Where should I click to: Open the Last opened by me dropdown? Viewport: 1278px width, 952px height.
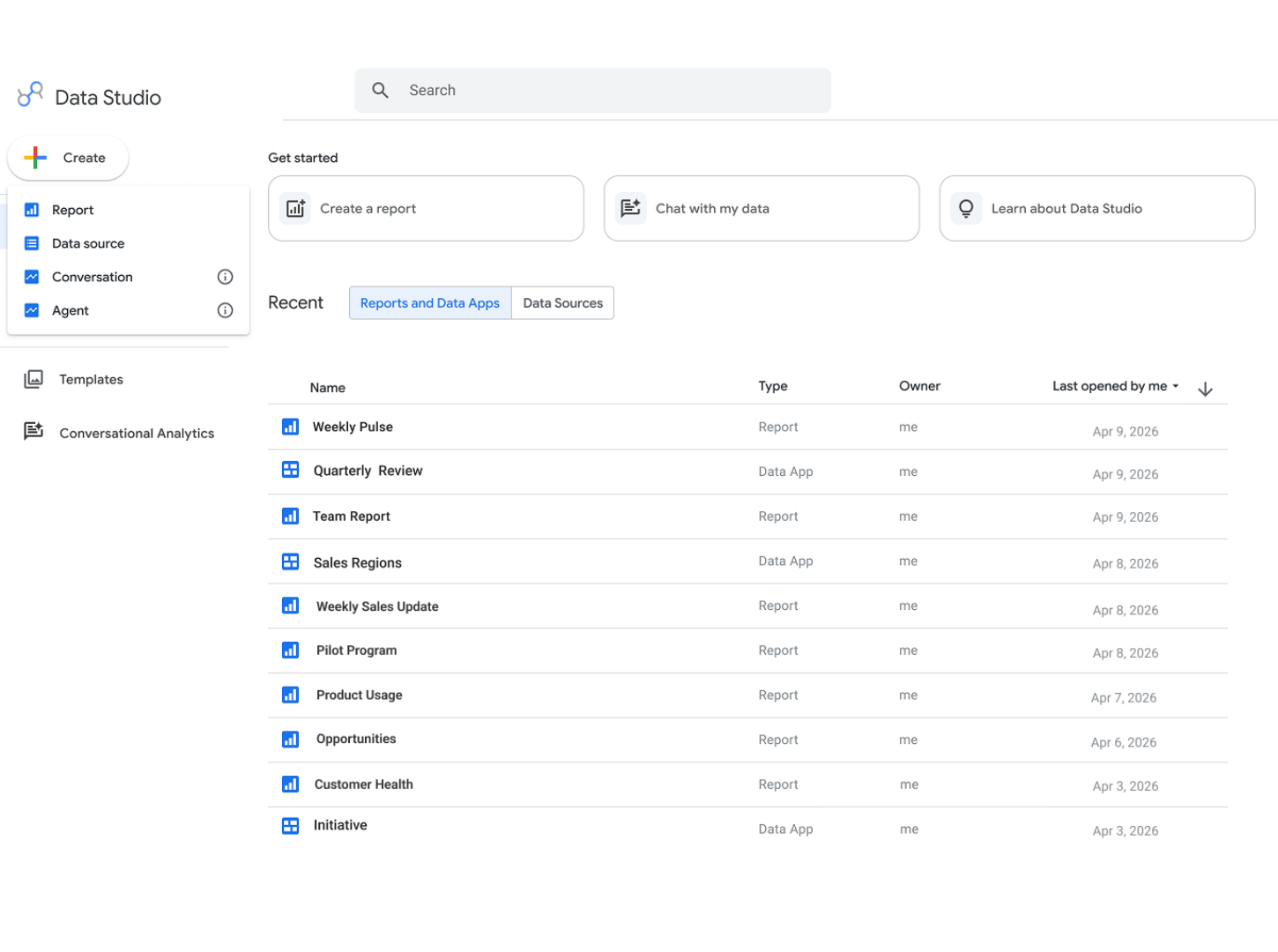click(x=1115, y=386)
